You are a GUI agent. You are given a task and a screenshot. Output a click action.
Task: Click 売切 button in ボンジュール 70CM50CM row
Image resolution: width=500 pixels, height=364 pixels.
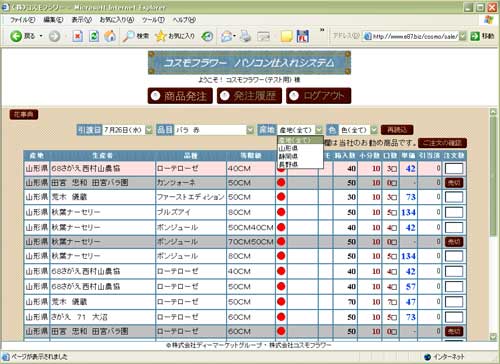[454, 242]
